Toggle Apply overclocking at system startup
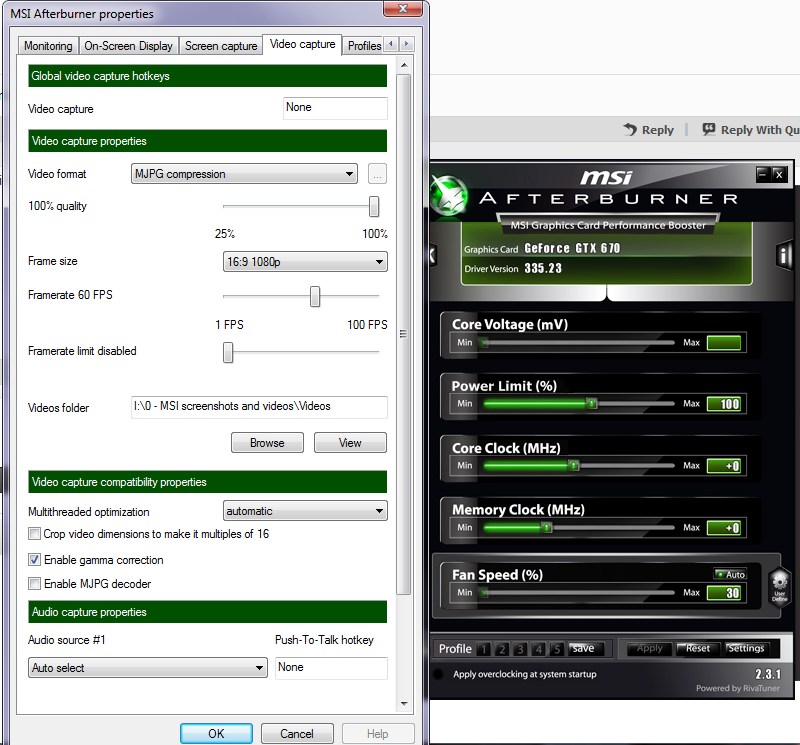This screenshot has width=800, height=745. tap(438, 674)
